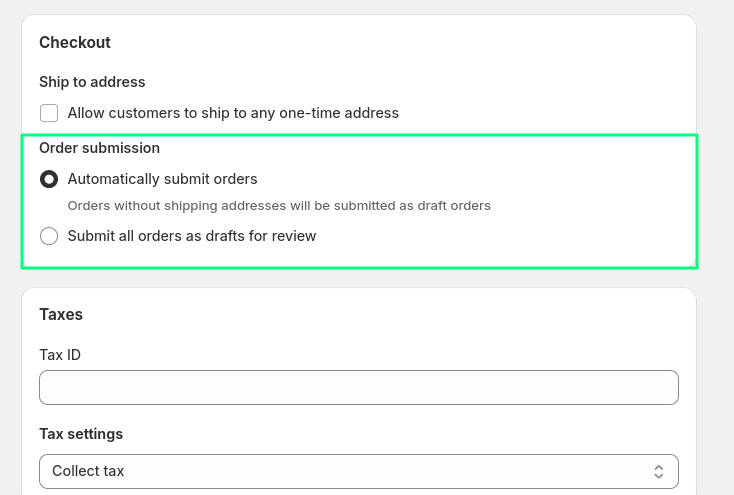Click the Checkout section heading
The width and height of the screenshot is (734, 495).
pyautogui.click(x=75, y=43)
